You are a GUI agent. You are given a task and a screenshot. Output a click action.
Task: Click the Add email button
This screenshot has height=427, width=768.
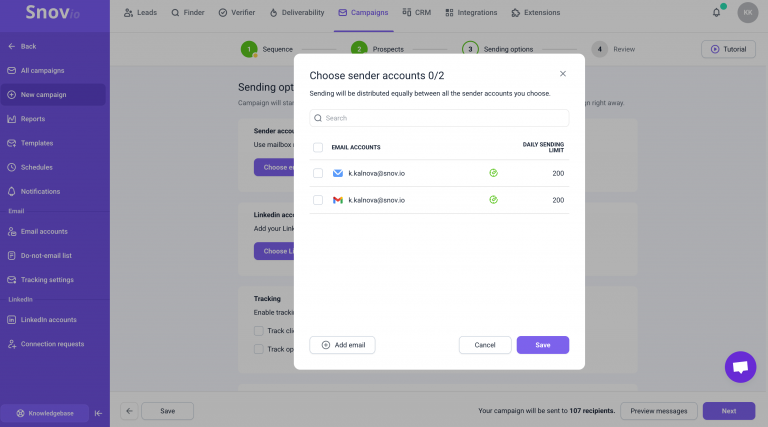click(342, 345)
